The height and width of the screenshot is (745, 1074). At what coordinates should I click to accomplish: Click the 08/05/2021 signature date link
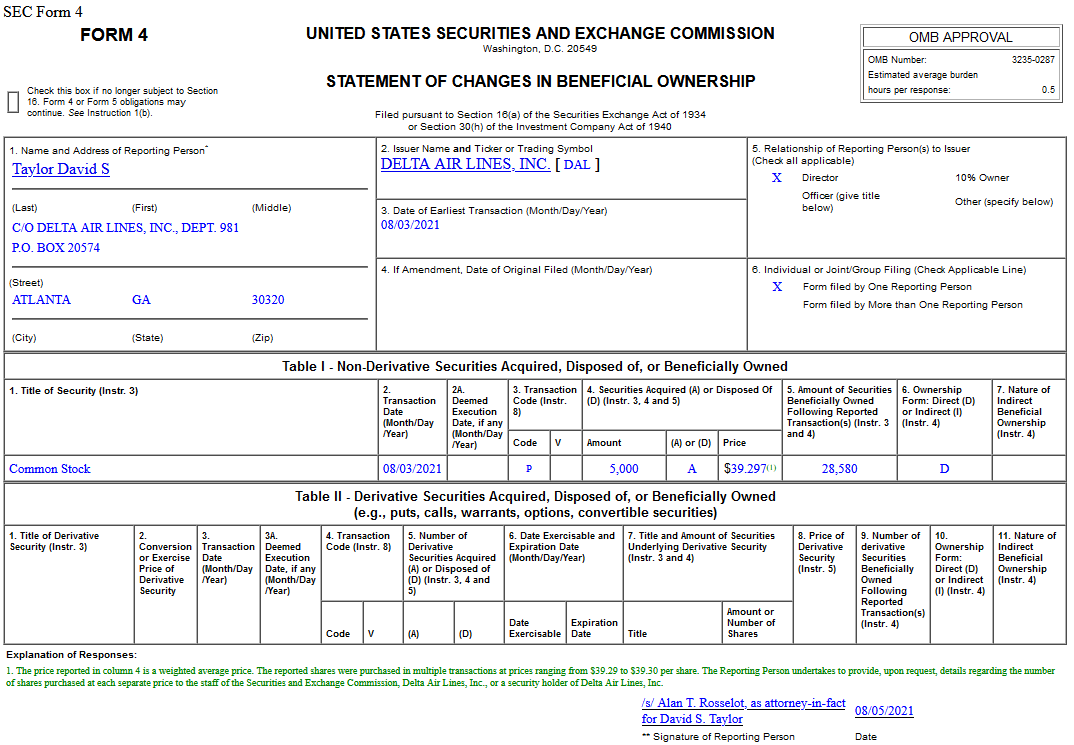[x=884, y=711]
